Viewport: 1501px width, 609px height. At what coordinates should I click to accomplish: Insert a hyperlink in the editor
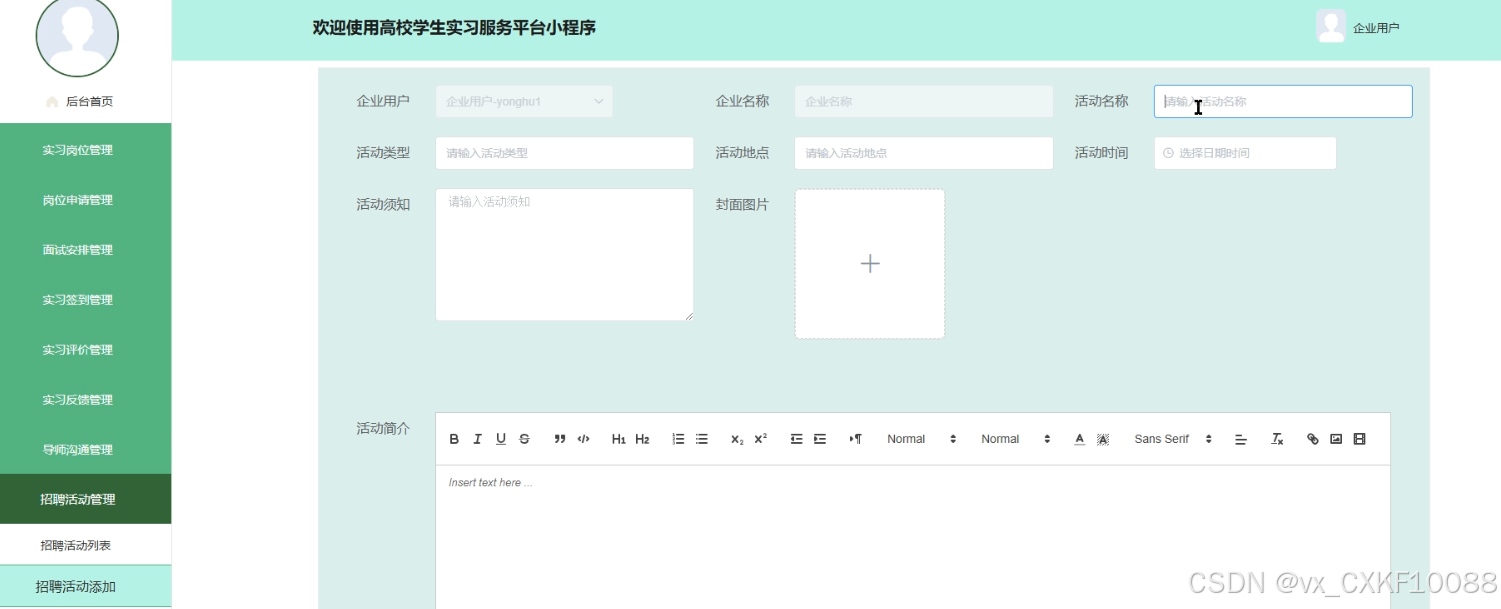1313,439
